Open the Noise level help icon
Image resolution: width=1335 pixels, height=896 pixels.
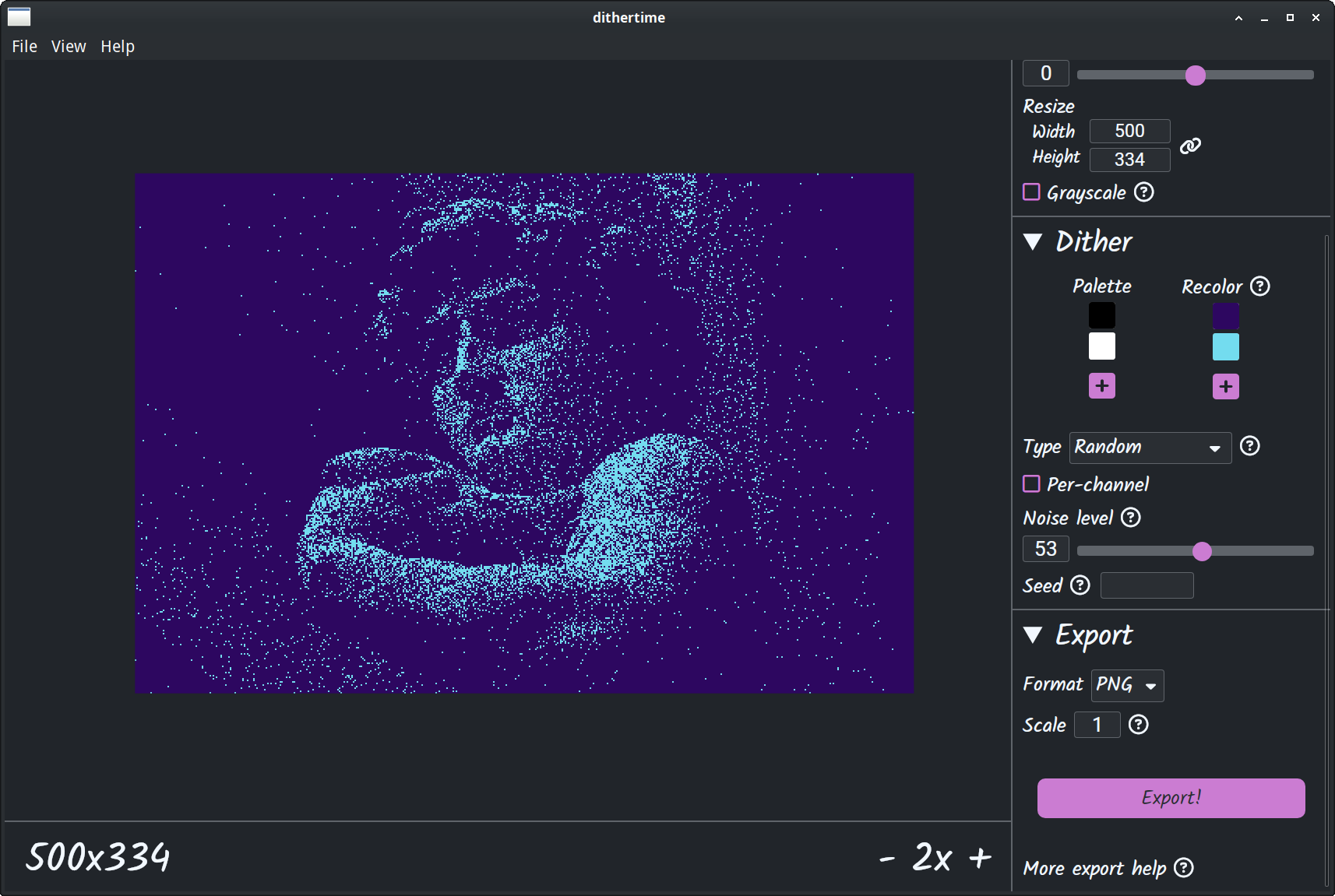pyautogui.click(x=1130, y=518)
